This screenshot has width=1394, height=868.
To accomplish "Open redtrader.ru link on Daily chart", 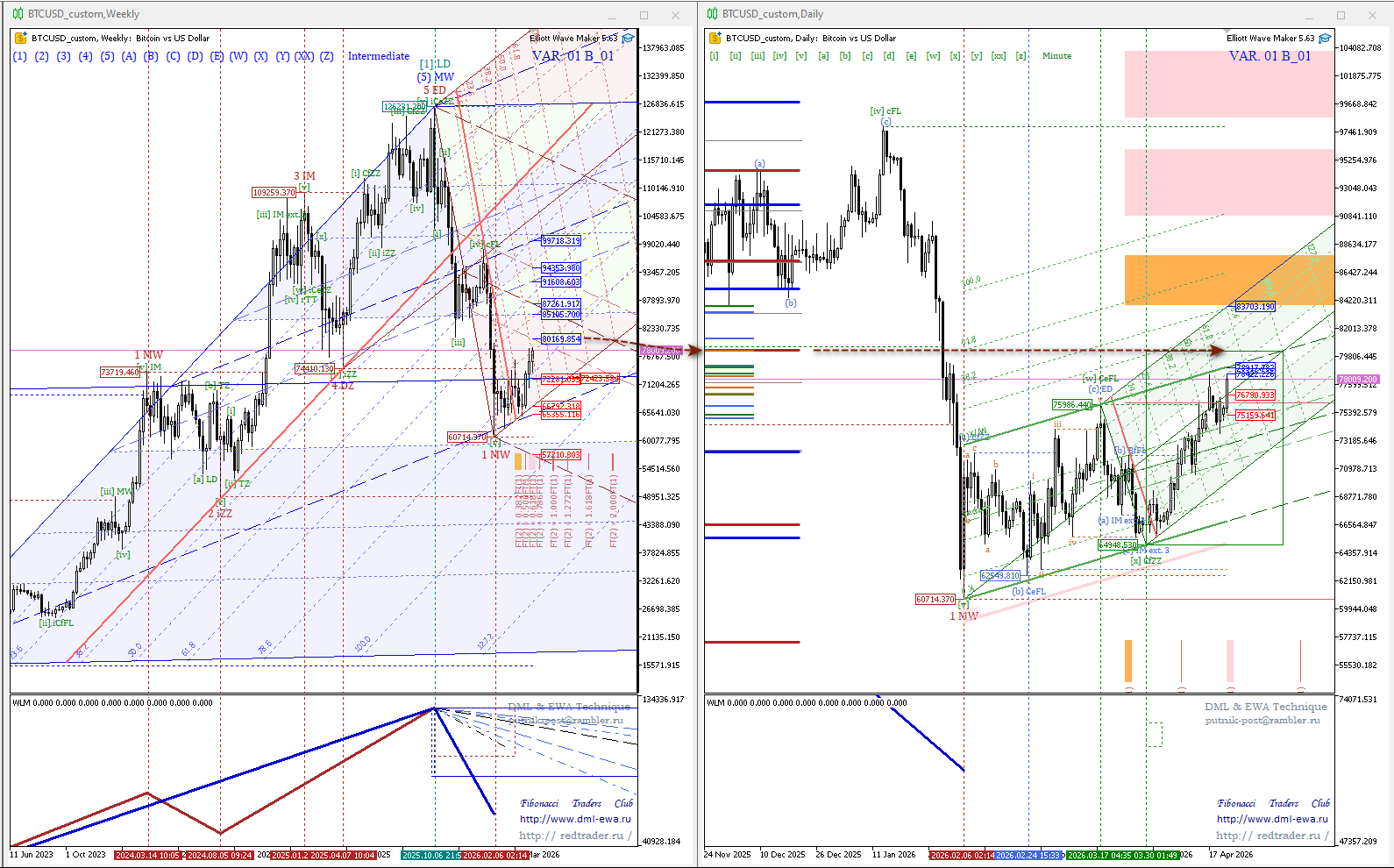I will tap(1271, 836).
